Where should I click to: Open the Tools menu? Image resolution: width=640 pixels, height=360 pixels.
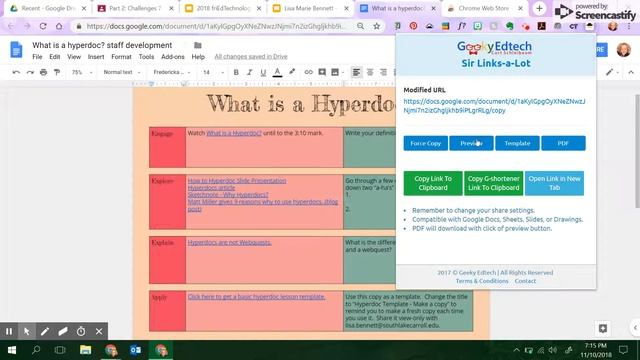[x=146, y=57]
